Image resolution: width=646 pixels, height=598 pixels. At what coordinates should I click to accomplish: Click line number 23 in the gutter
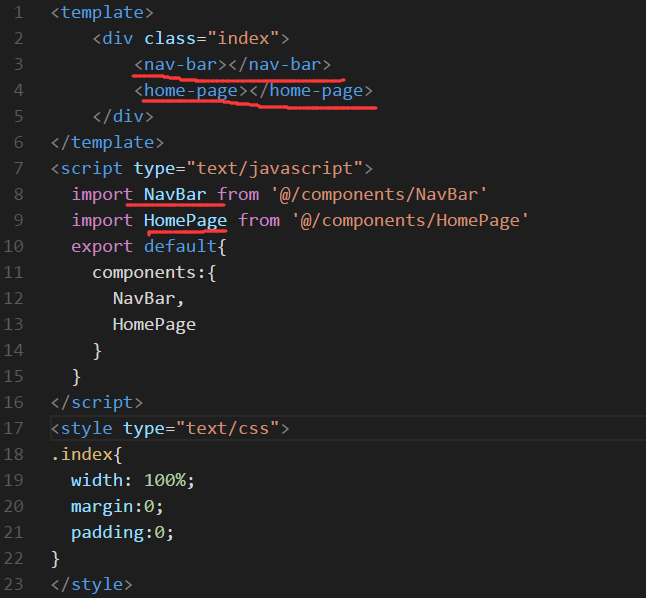14,584
